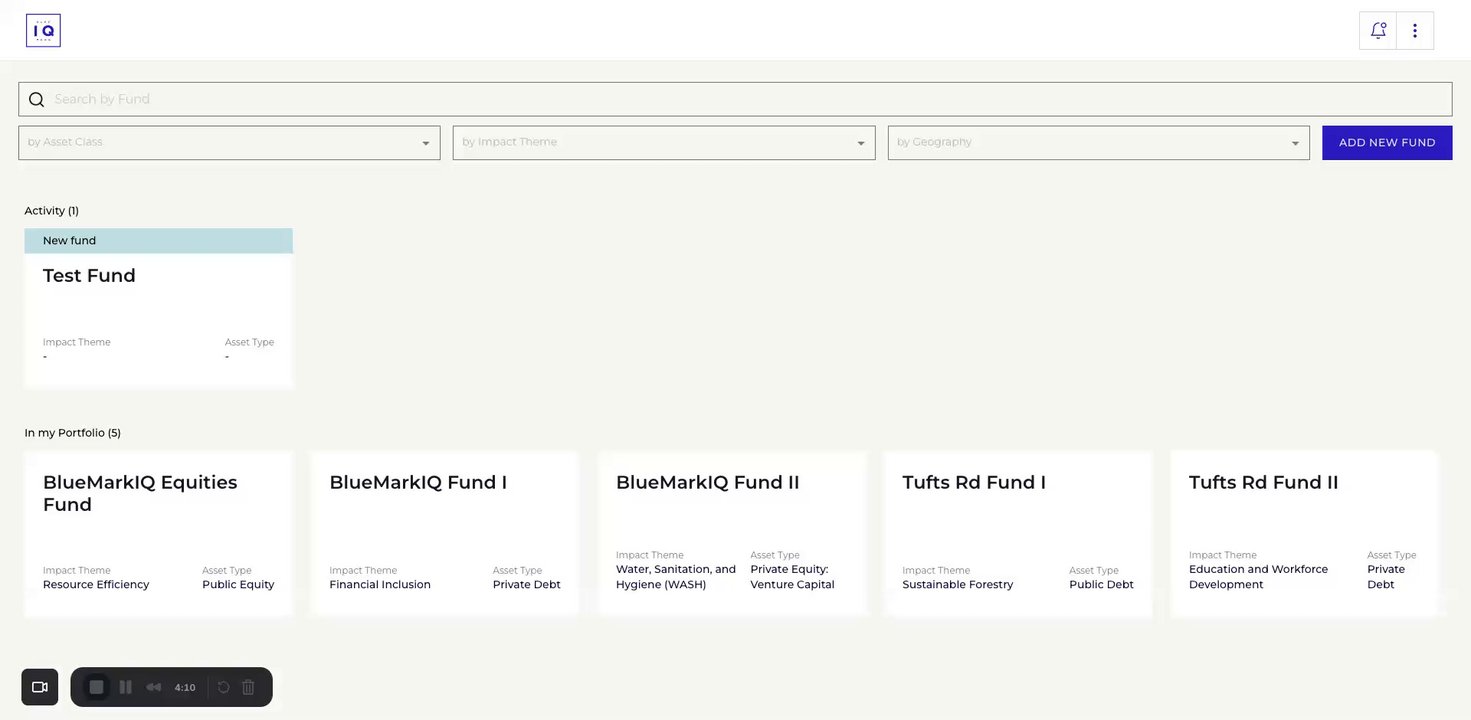Open the by Impact Theme dropdown
The image size is (1471, 720).
coord(664,143)
